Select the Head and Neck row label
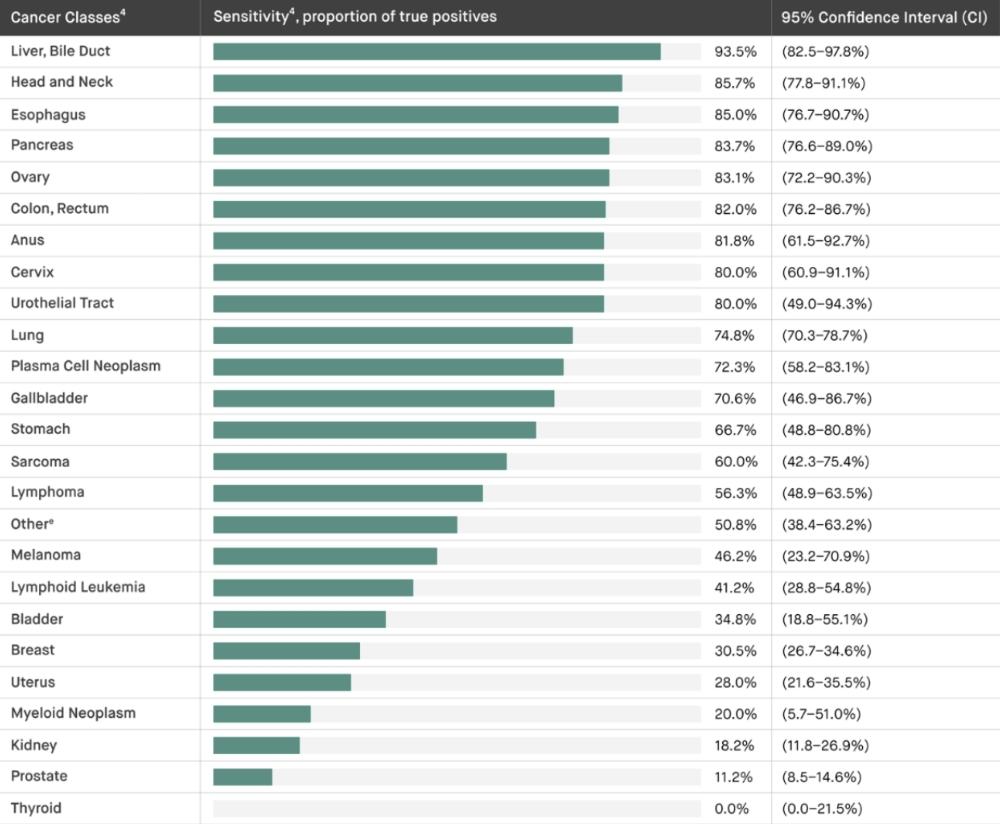The image size is (1000, 825). coord(62,82)
